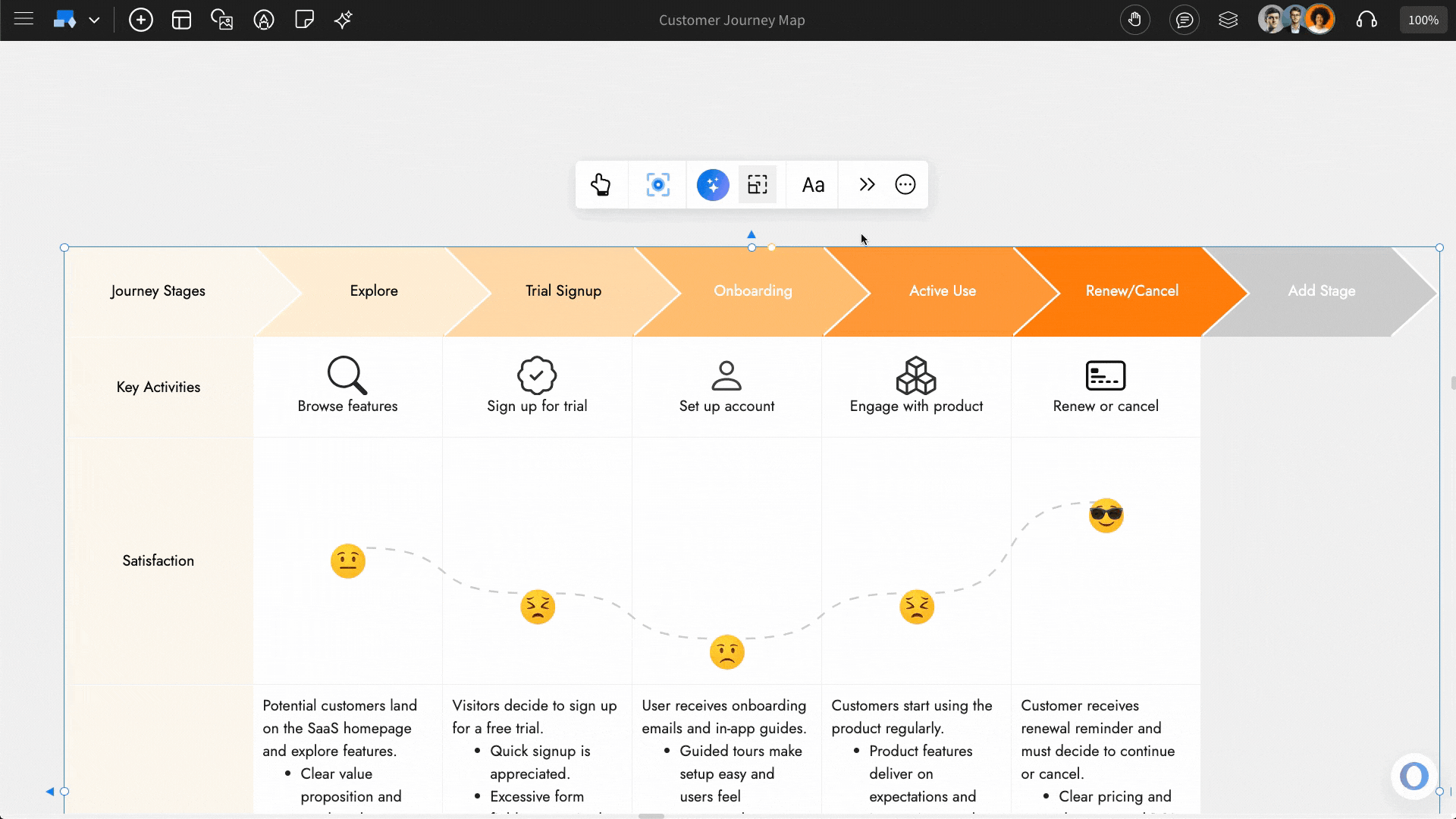Expand the shapes dropdown next to the logo
The image size is (1456, 819).
point(94,20)
